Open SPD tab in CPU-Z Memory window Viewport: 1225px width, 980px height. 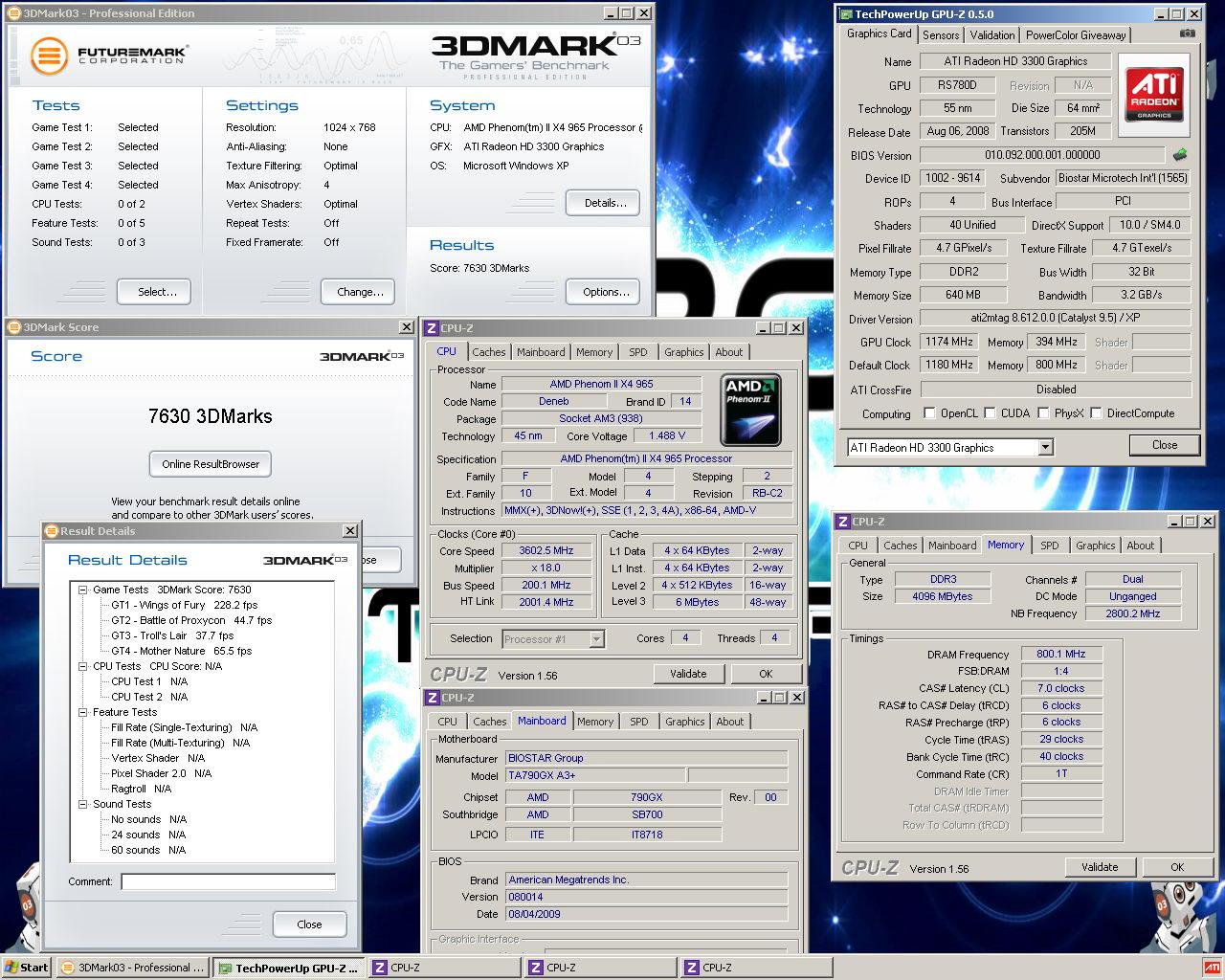[1049, 546]
